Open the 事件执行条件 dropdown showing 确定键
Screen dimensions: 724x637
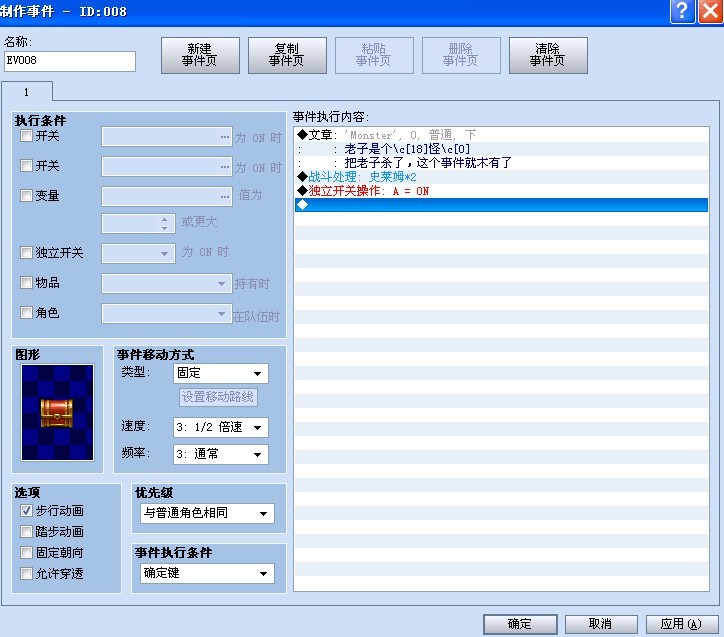(x=207, y=573)
